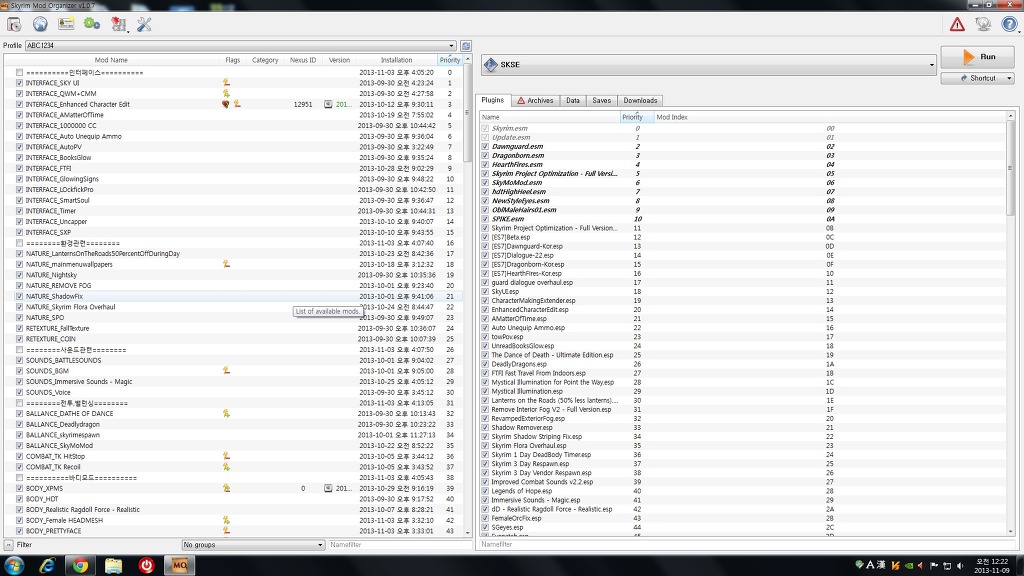Open the file explorer folder on the taskbar
This screenshot has width=1024, height=576.
113,565
